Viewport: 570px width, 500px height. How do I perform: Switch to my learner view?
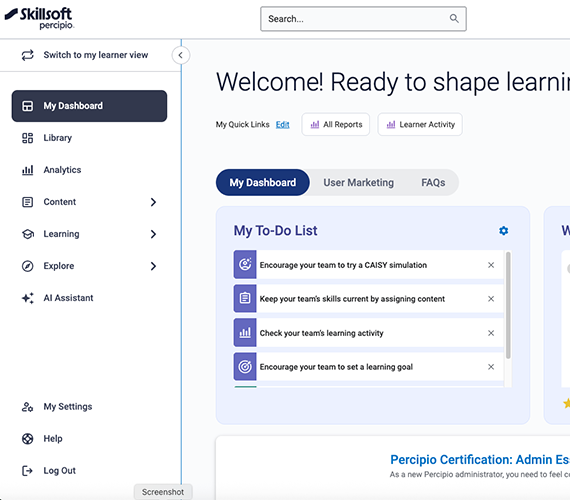tap(96, 55)
